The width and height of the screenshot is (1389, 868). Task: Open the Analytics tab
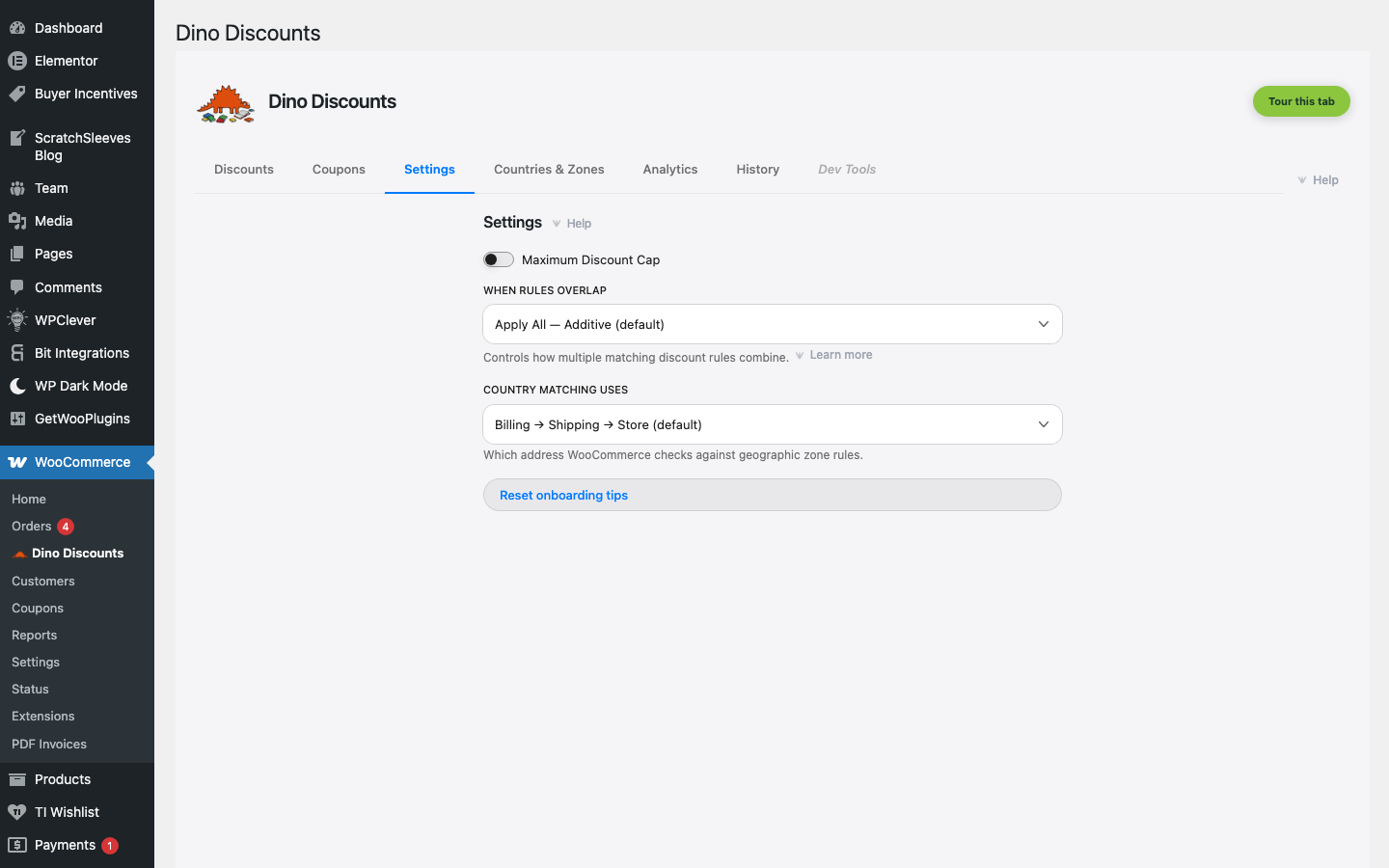[x=670, y=169]
